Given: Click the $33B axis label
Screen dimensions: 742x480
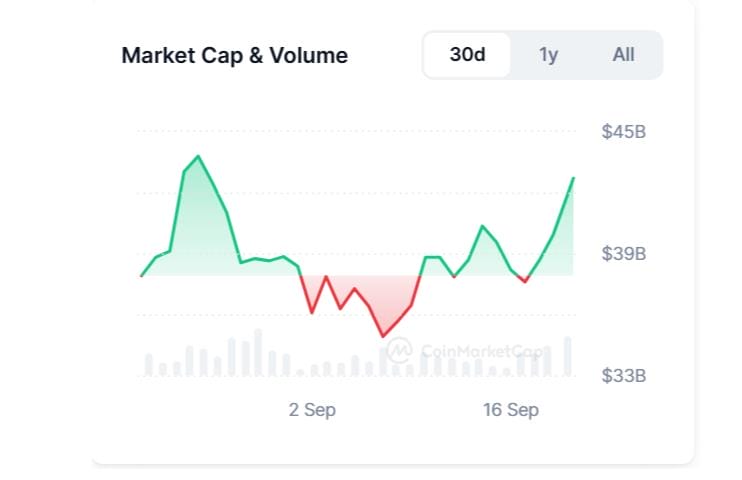Looking at the screenshot, I should [624, 376].
